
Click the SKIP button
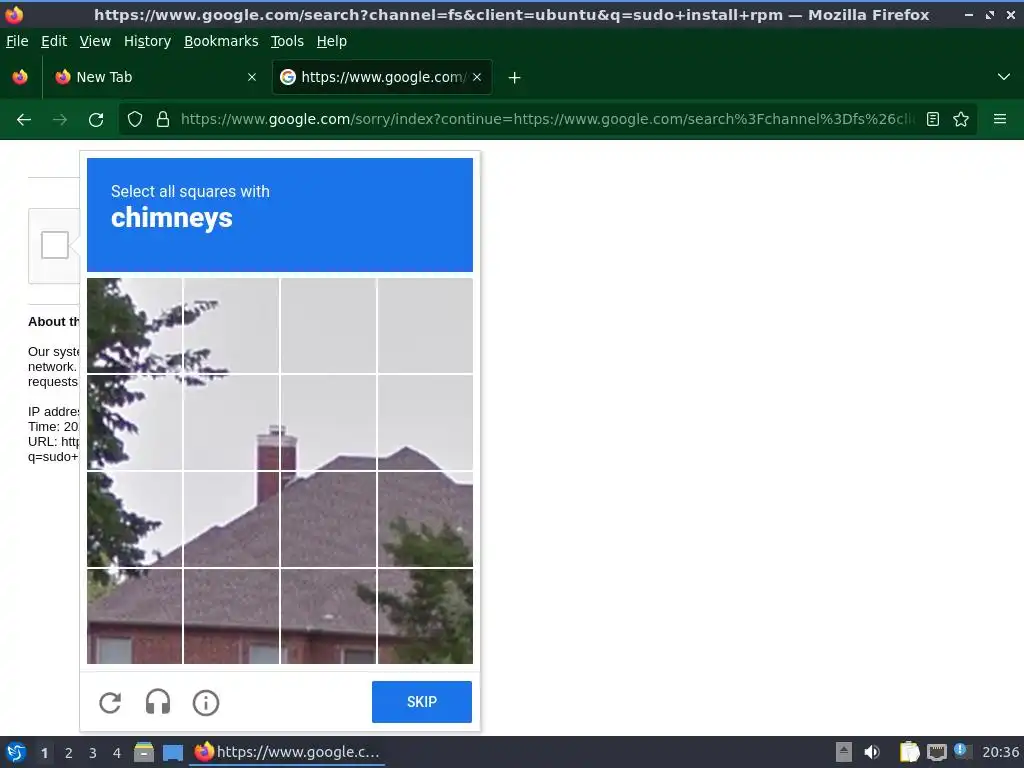tap(422, 702)
